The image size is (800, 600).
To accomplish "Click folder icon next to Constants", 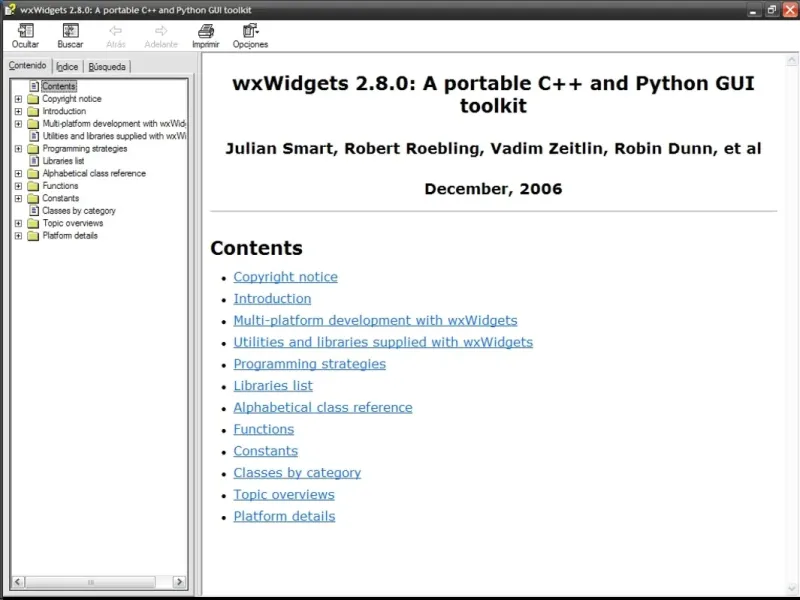I will pos(33,198).
